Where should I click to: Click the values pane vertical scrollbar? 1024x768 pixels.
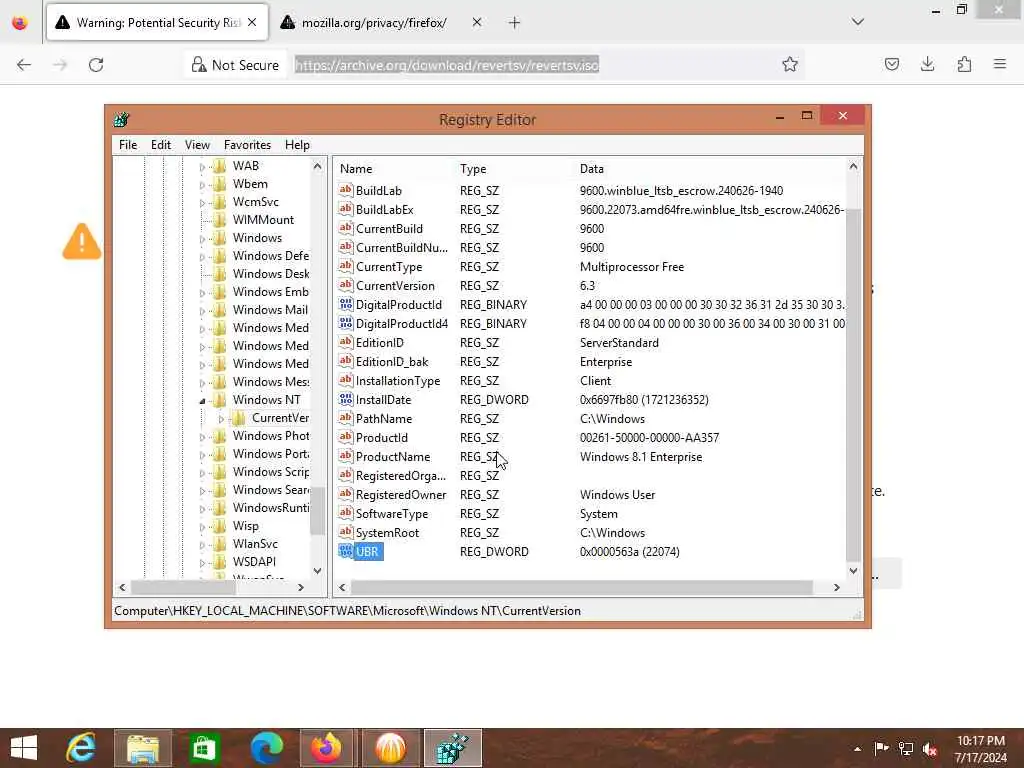tap(853, 385)
